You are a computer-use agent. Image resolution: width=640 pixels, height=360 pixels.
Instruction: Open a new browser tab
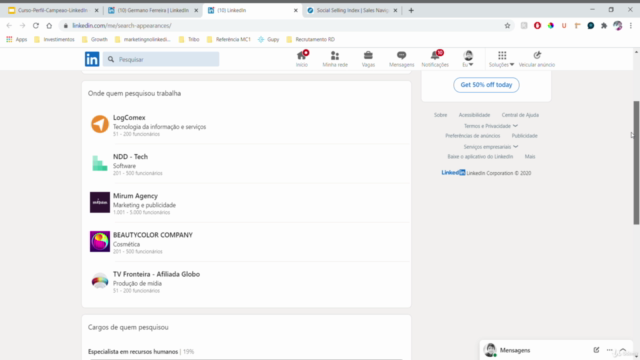tap(411, 10)
